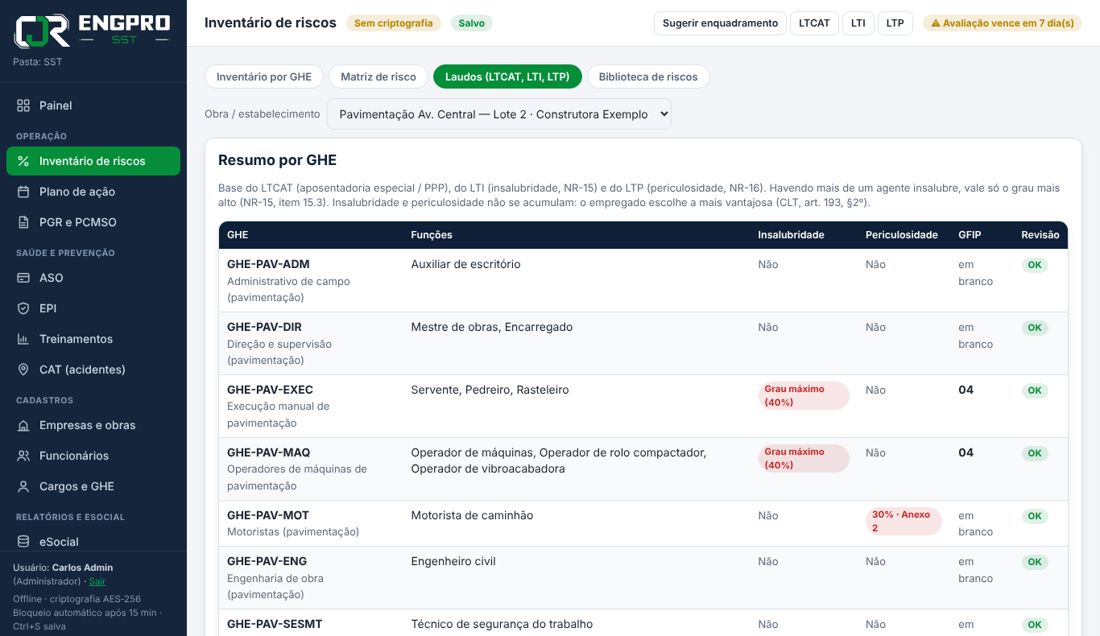Switch to the Inventário por GHE tab
The width and height of the screenshot is (1100, 636).
click(264, 76)
